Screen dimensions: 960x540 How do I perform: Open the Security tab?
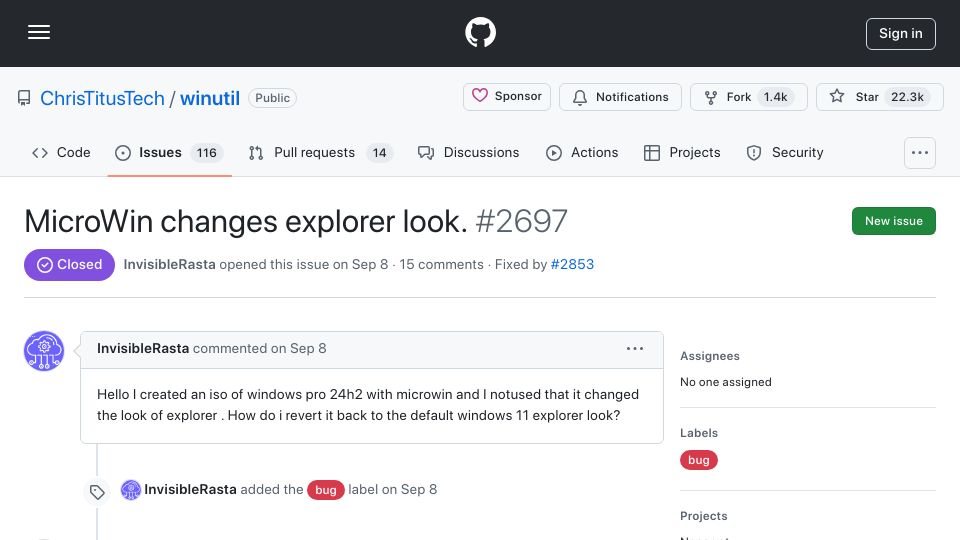785,152
